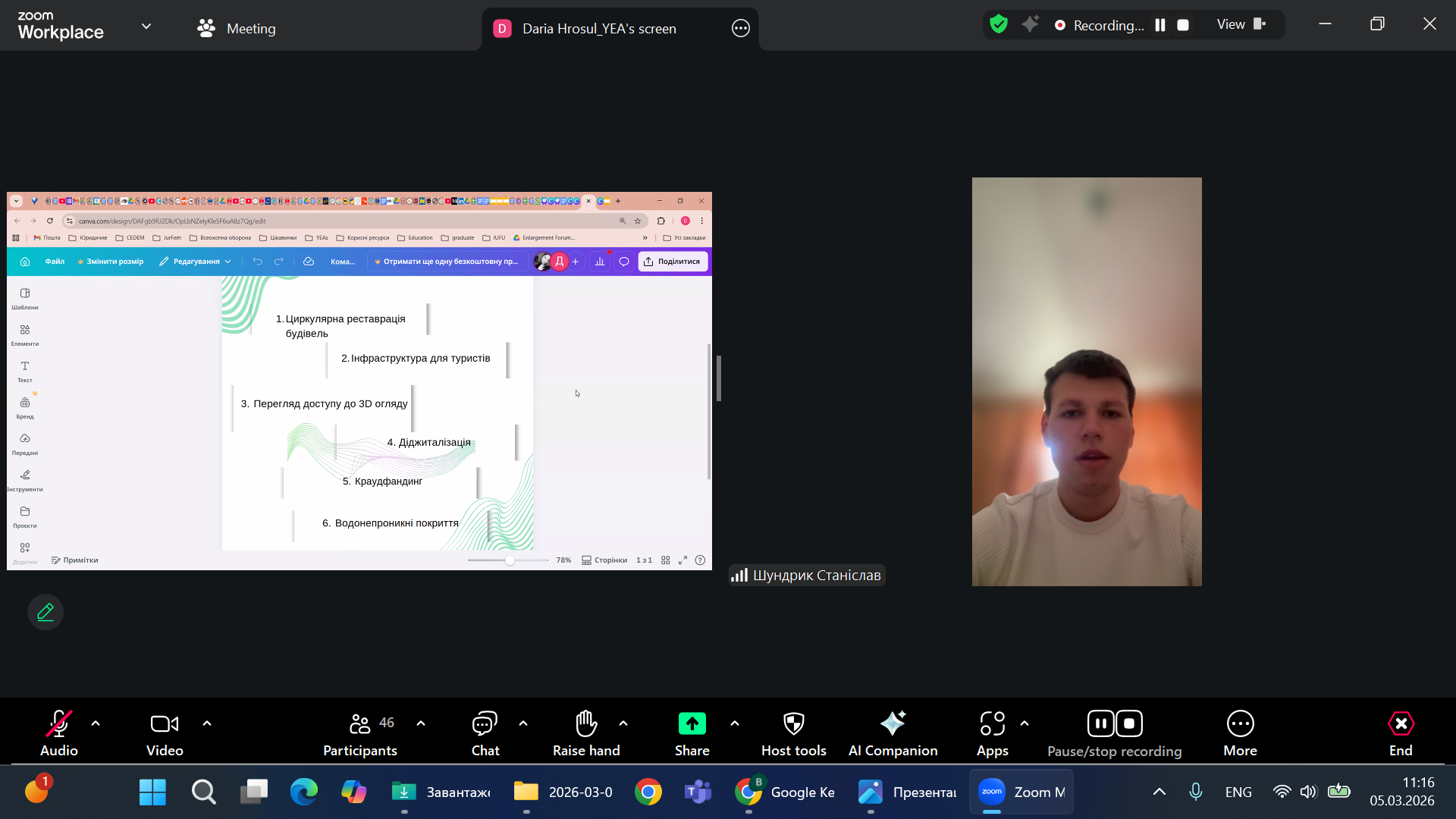The height and width of the screenshot is (819, 1456).
Task: Pause the recording in top bar
Action: (1159, 25)
